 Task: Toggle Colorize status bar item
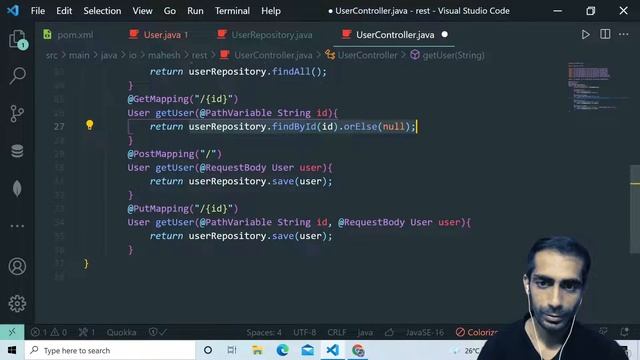click(x=477, y=332)
